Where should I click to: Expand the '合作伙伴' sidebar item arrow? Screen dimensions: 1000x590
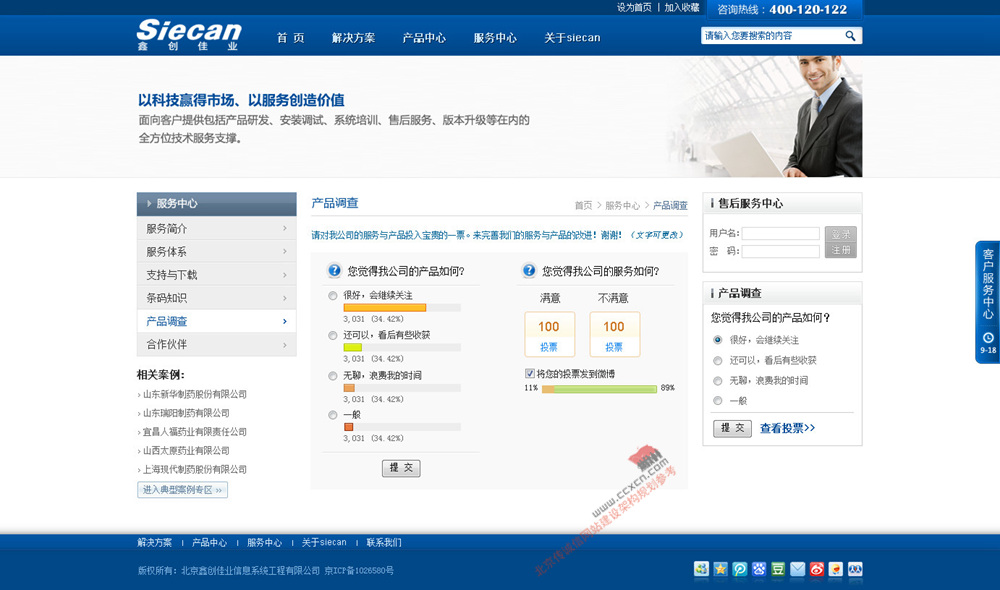tap(285, 344)
